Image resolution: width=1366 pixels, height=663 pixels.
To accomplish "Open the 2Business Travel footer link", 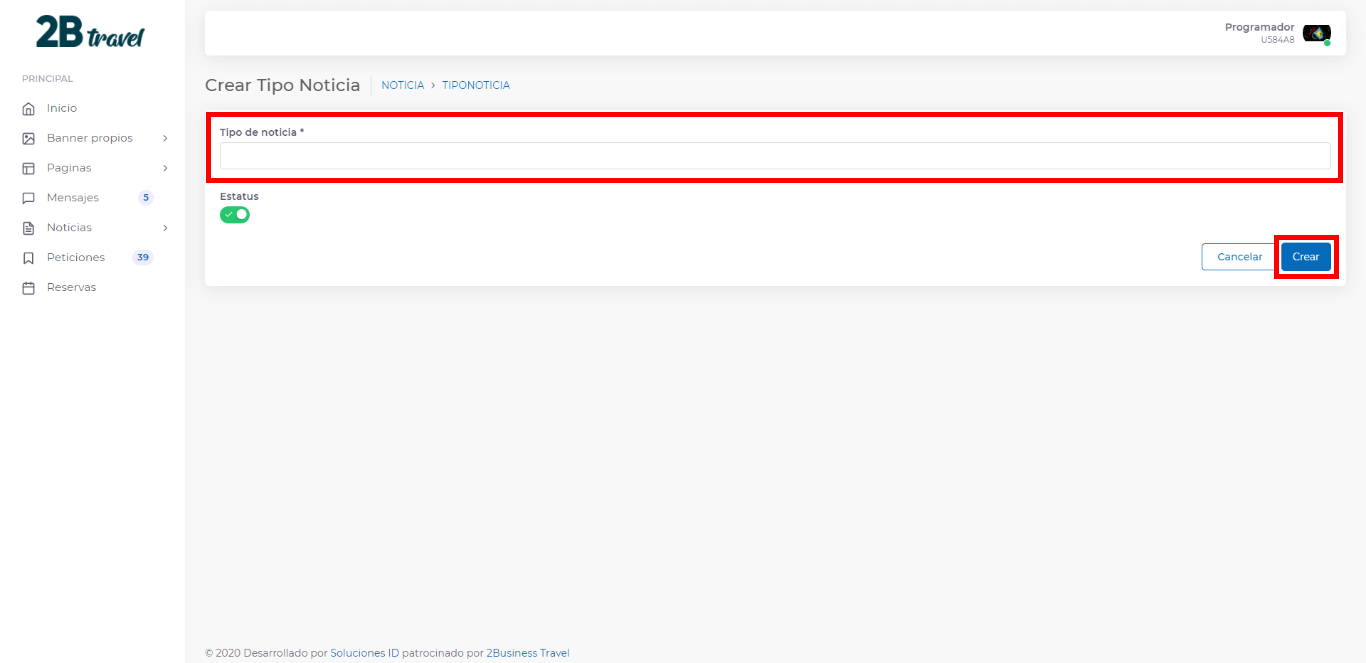I will click(x=528, y=653).
